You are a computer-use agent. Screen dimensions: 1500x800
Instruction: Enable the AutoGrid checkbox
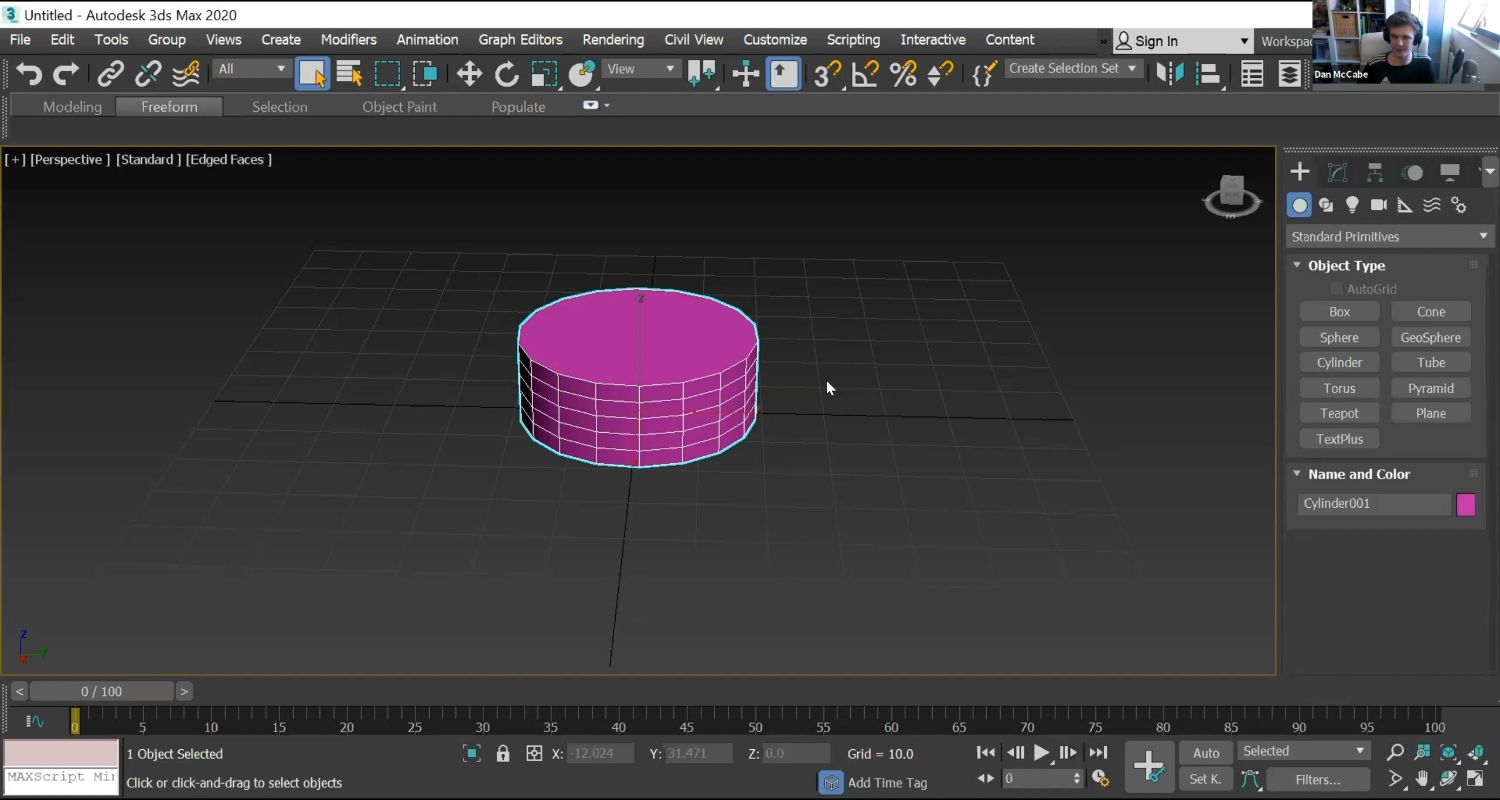[x=1336, y=288]
